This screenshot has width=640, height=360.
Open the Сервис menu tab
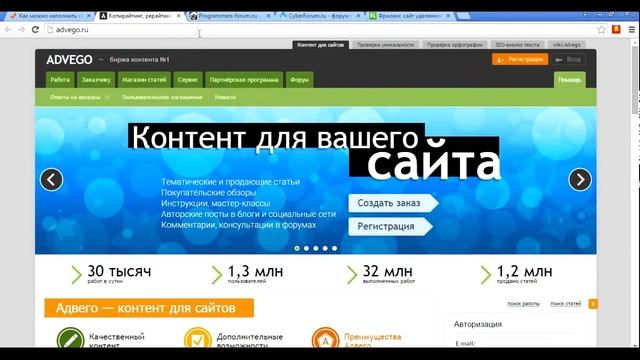188,80
